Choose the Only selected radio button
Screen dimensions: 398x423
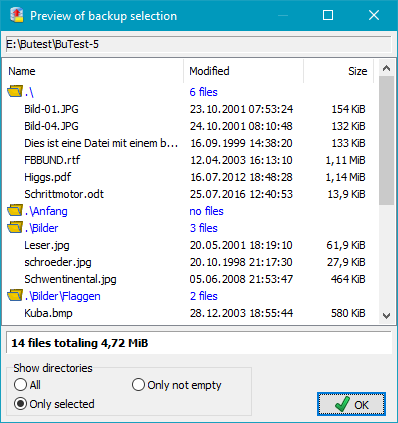pyautogui.click(x=20, y=404)
